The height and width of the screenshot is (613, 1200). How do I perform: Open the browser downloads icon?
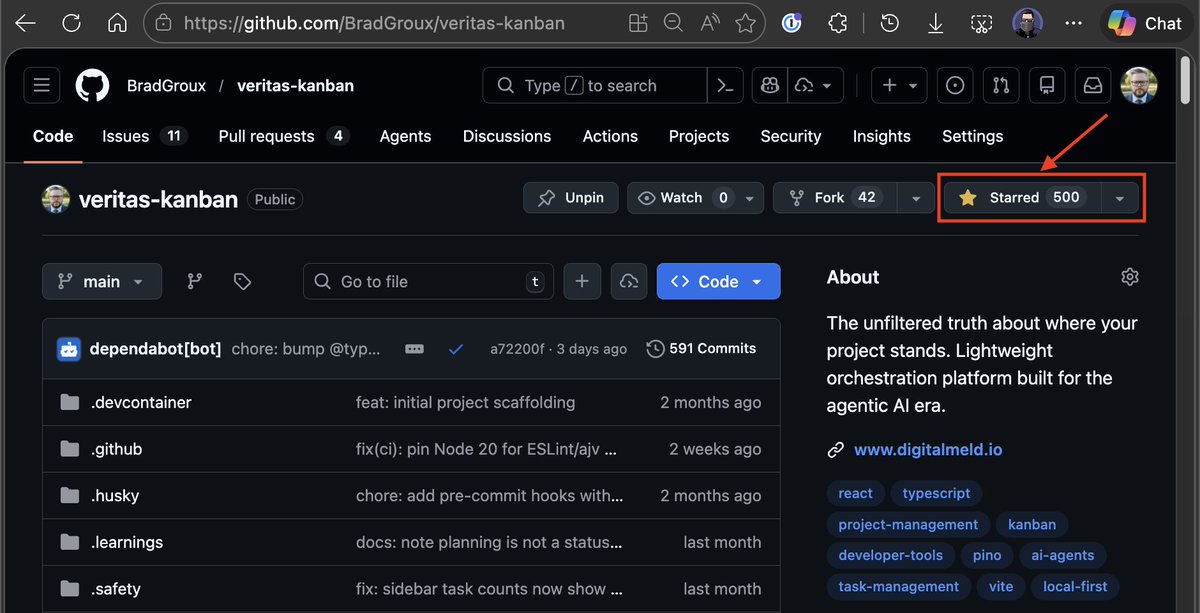click(935, 23)
